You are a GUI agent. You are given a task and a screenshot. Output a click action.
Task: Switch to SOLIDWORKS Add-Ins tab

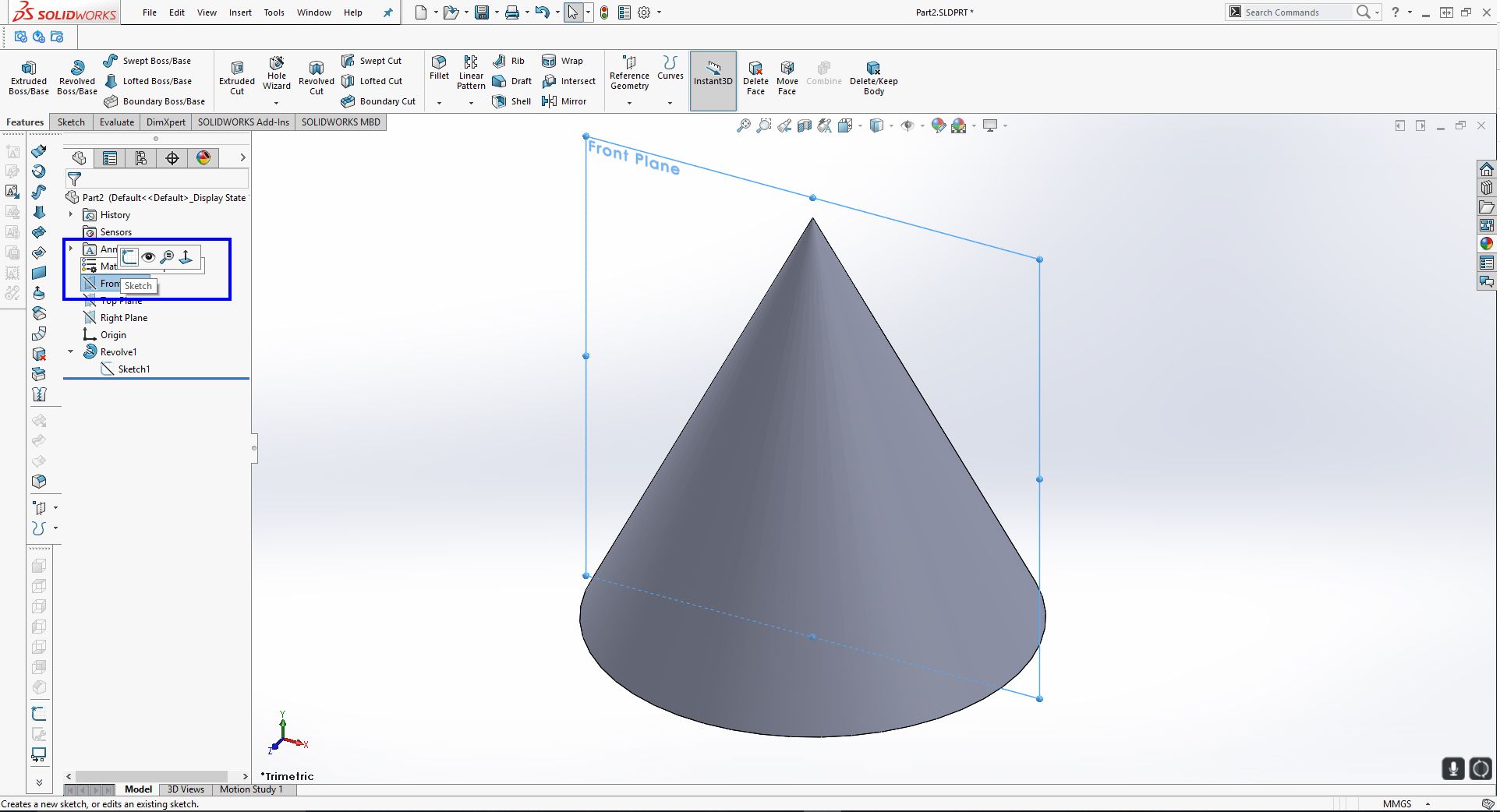tap(243, 122)
